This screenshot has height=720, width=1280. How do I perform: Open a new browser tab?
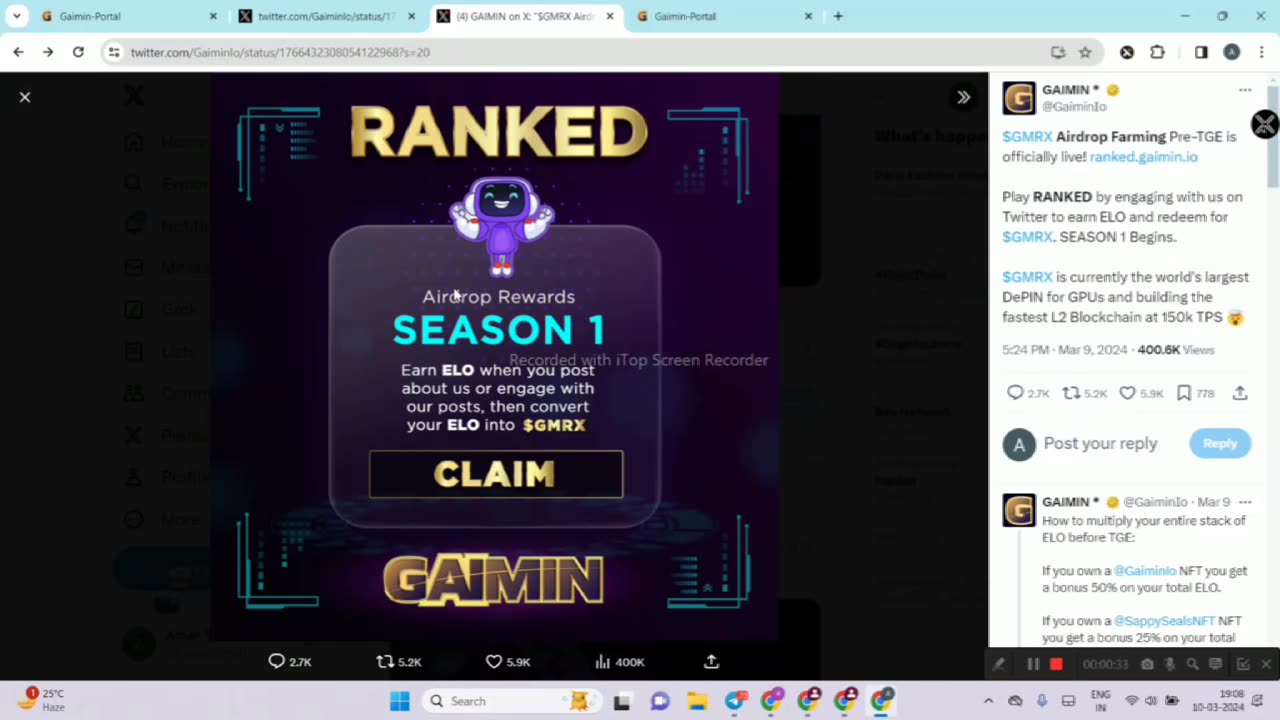pyautogui.click(x=838, y=16)
